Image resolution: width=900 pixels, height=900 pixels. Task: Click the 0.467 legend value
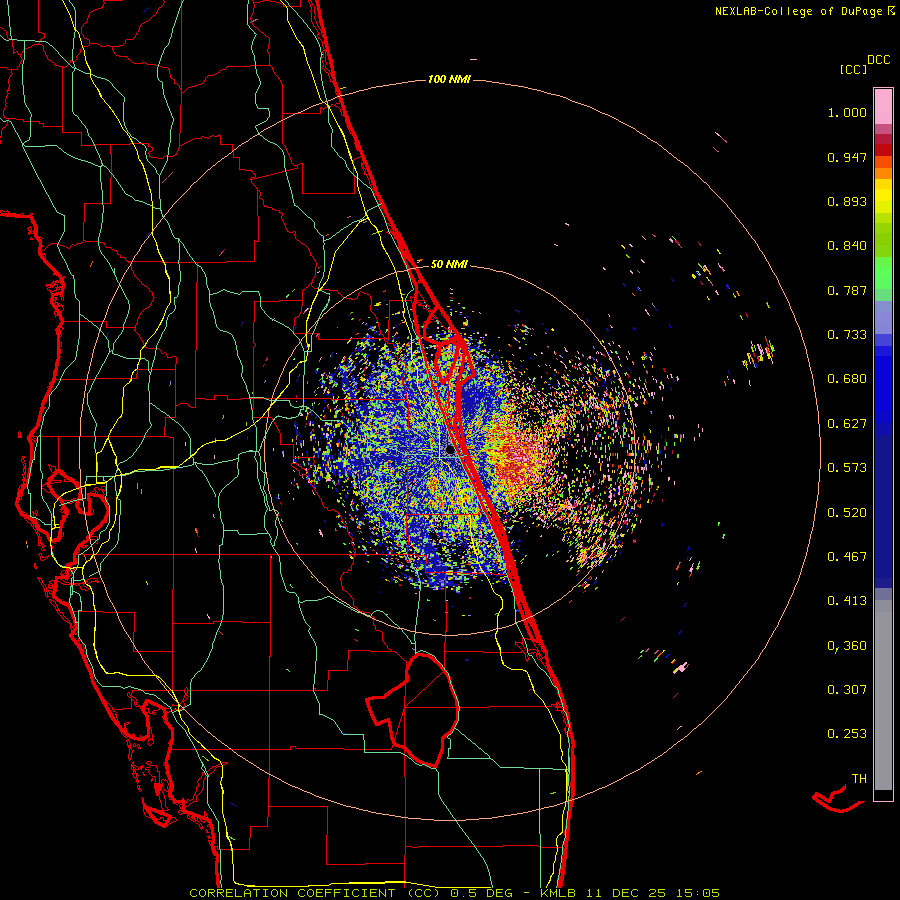847,557
